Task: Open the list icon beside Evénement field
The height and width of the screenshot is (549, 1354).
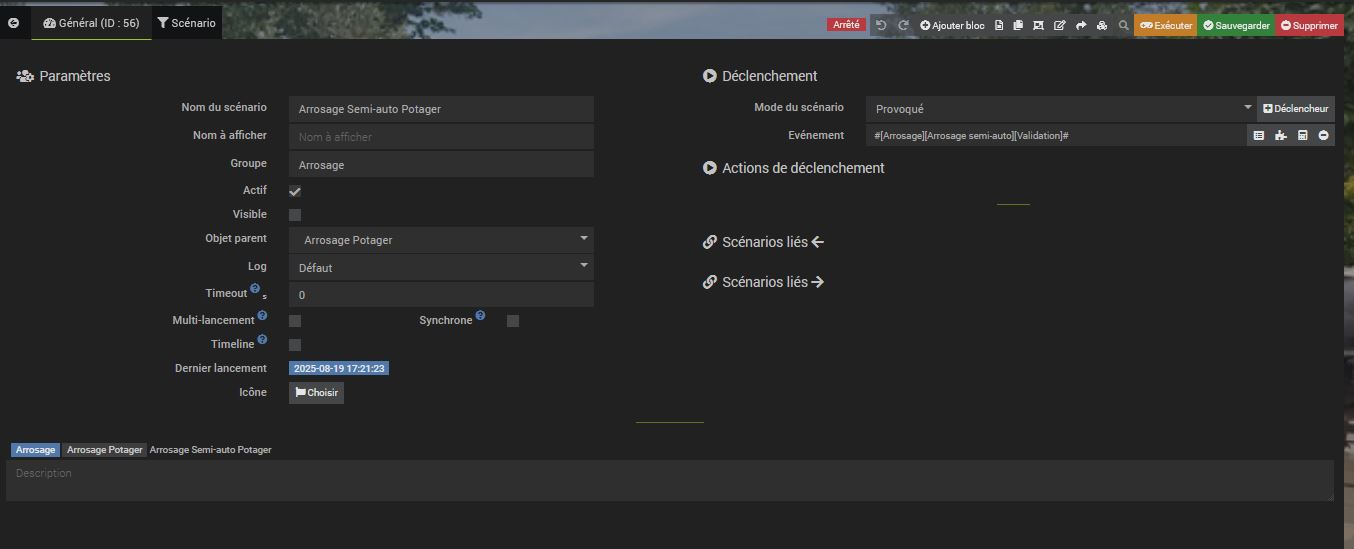Action: click(1258, 135)
